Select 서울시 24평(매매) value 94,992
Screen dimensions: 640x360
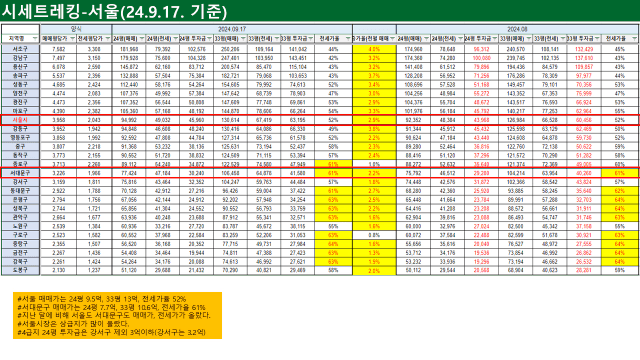tap(129, 120)
